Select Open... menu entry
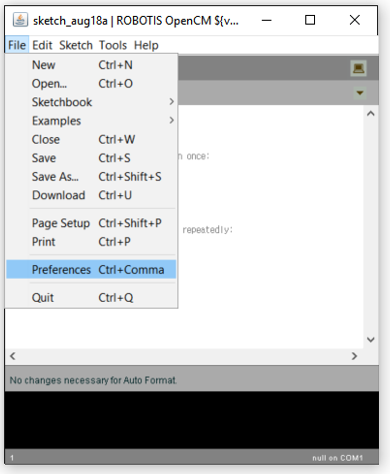The width and height of the screenshot is (390, 474). point(91,83)
